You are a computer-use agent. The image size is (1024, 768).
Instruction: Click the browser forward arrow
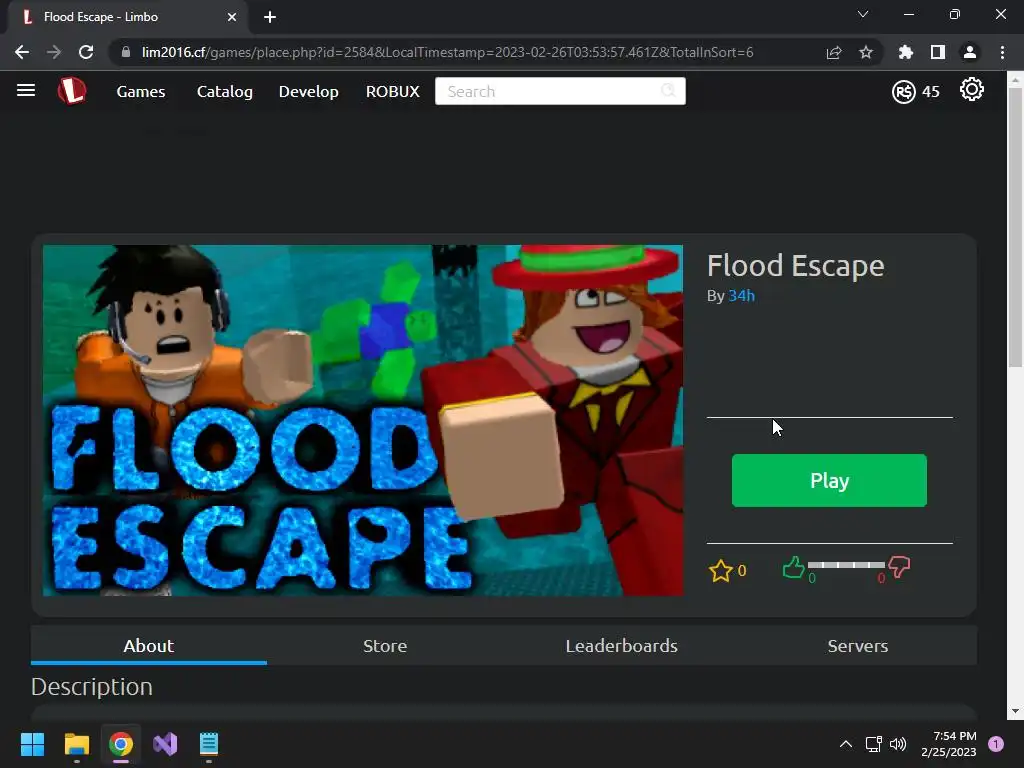coord(54,52)
